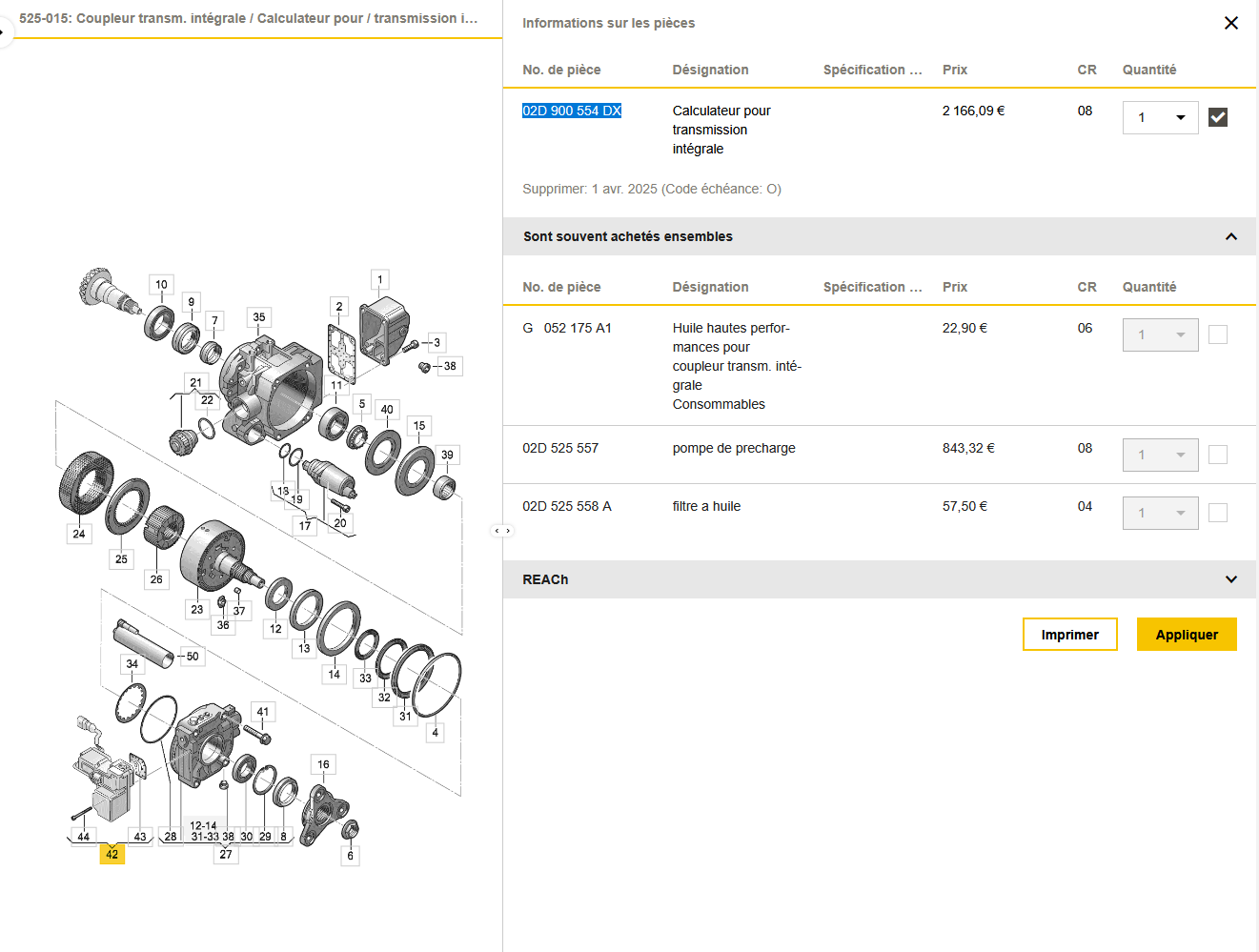
Task: Select part label 27 in diagram
Action: click(226, 854)
